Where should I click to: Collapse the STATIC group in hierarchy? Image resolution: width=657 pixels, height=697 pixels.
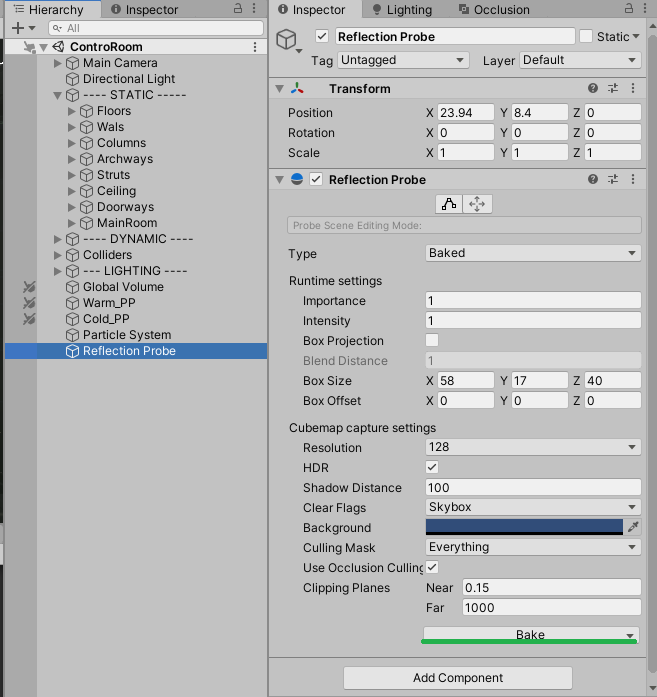tap(57, 95)
